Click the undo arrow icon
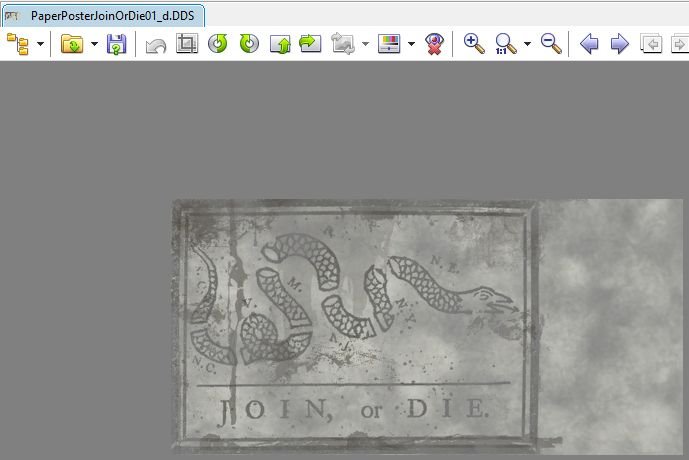Viewport: 689px width, 460px height. coord(156,44)
